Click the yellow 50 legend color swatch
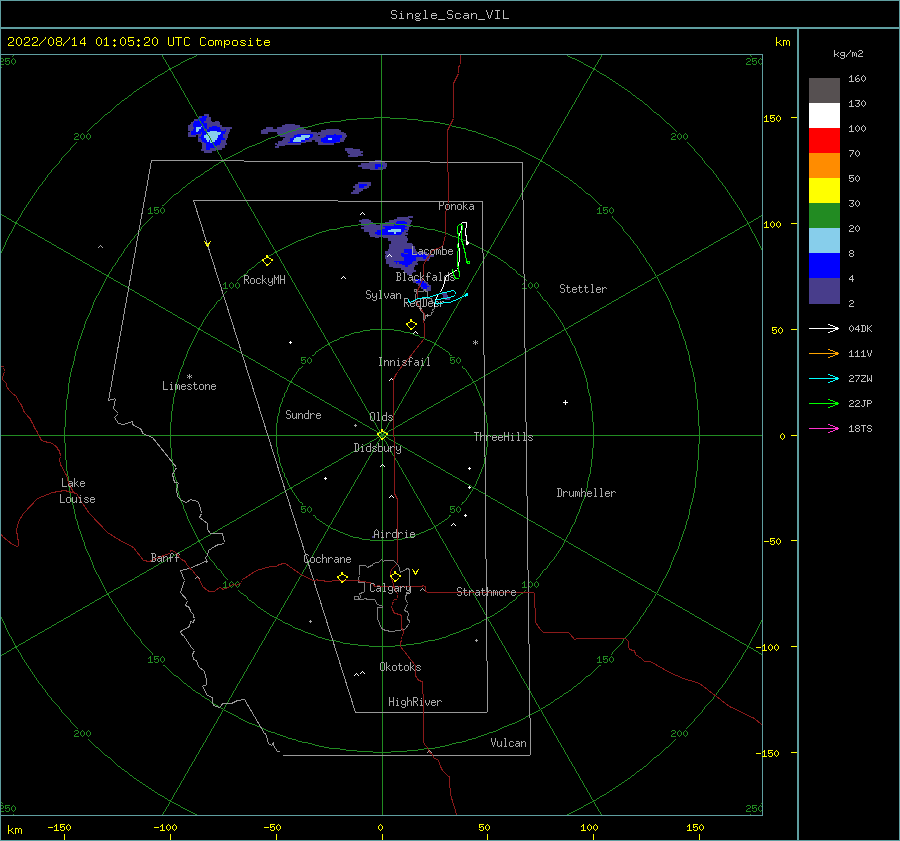 [824, 191]
